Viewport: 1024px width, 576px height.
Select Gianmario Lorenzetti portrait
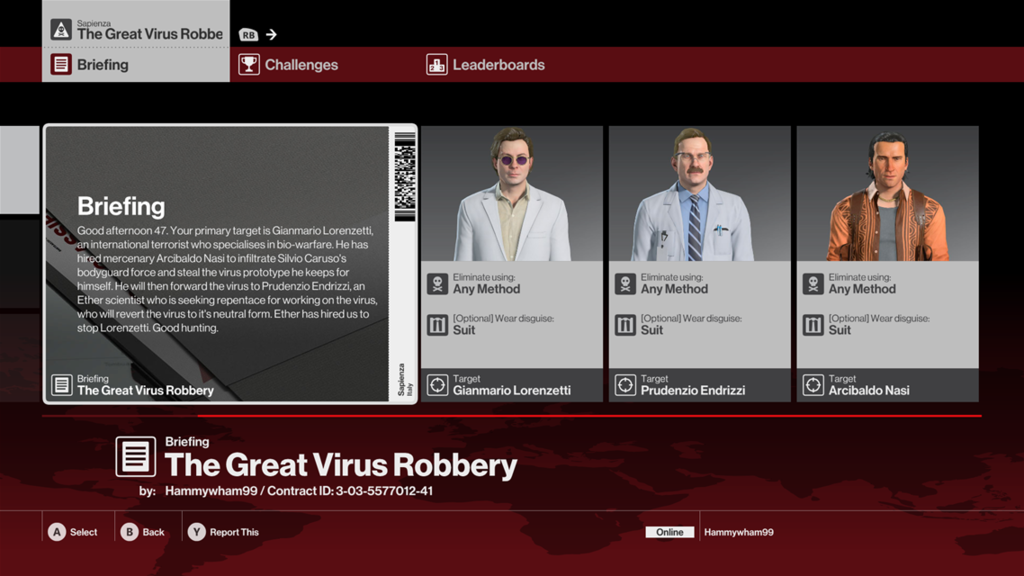point(512,194)
